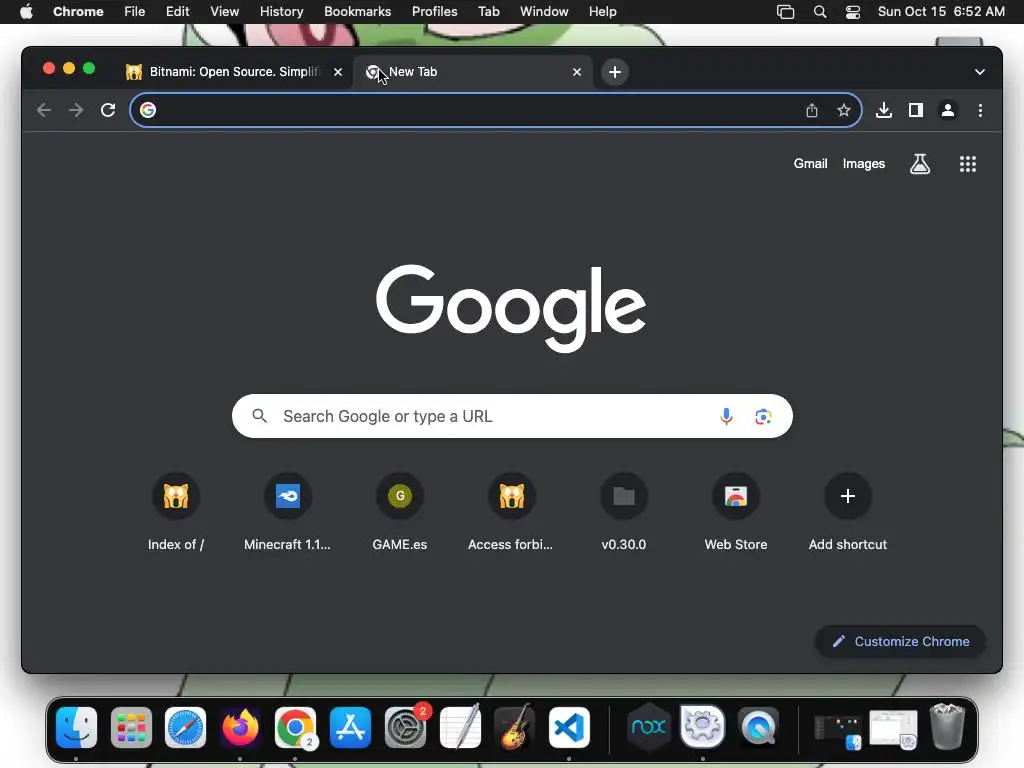Viewport: 1024px width, 768px height.
Task: Open the Chrome profile avatar menu
Action: pyautogui.click(x=948, y=110)
